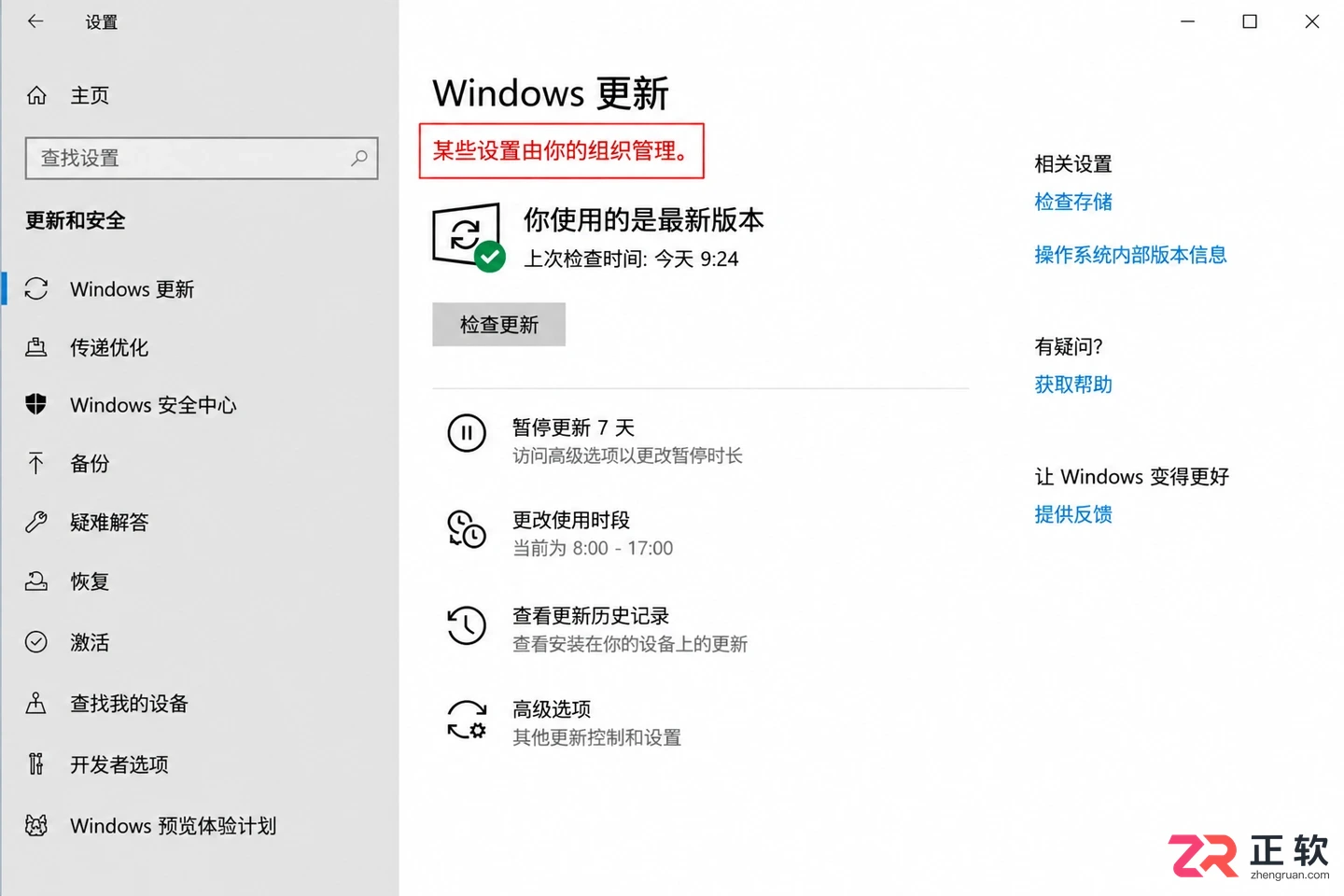This screenshot has height=896, width=1344.
Task: Focus the 查找设置 search field
Action: point(202,158)
